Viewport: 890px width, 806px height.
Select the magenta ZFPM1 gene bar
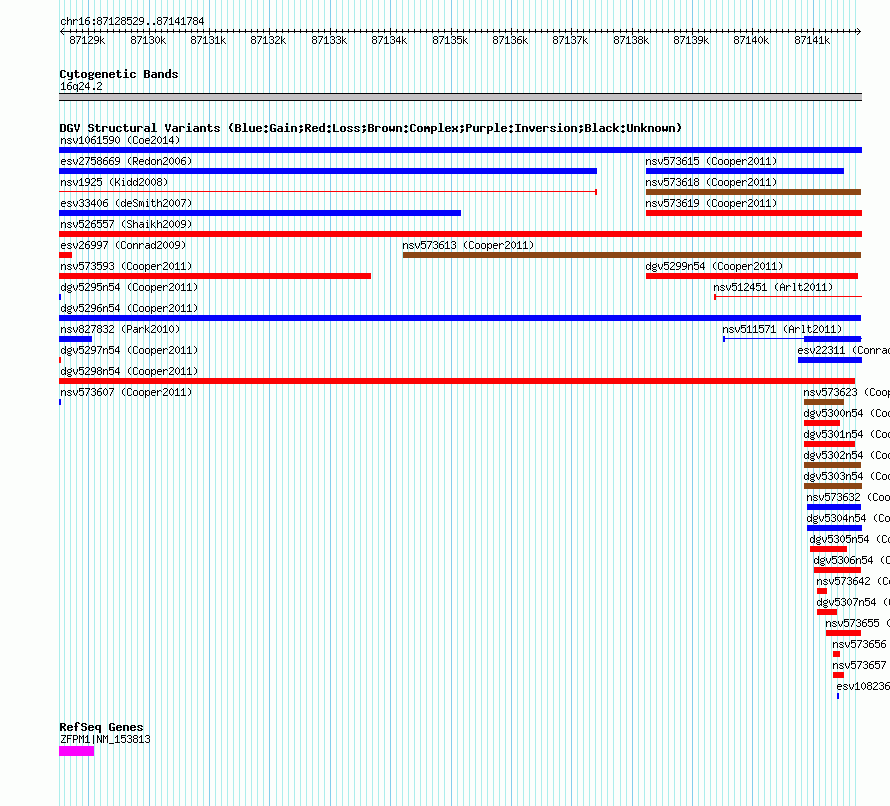coord(77,751)
